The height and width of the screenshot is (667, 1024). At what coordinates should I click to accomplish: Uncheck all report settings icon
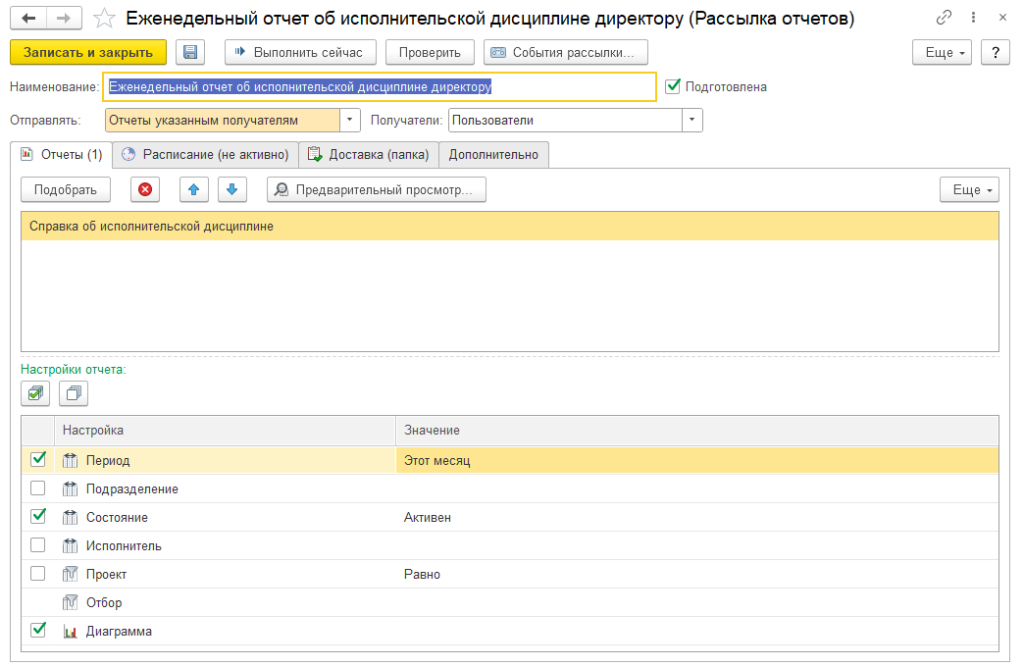(x=73, y=394)
